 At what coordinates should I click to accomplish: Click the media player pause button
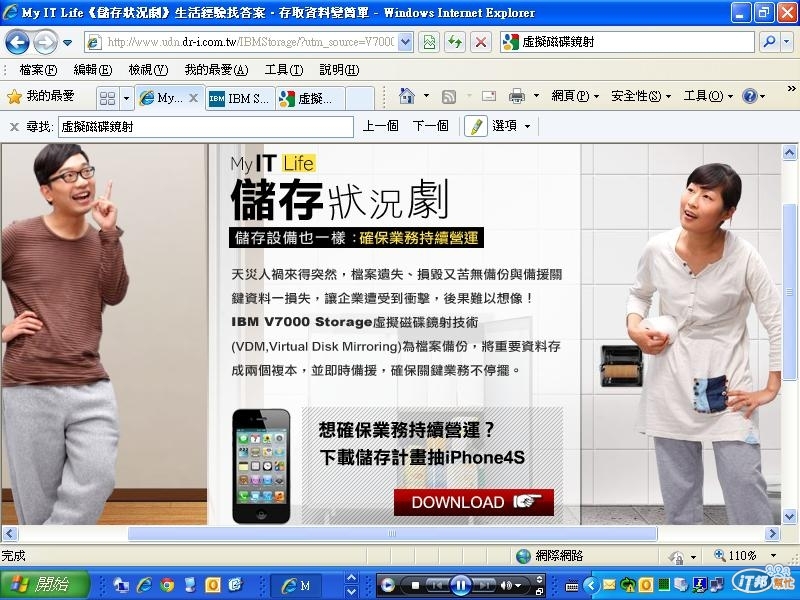pyautogui.click(x=460, y=585)
